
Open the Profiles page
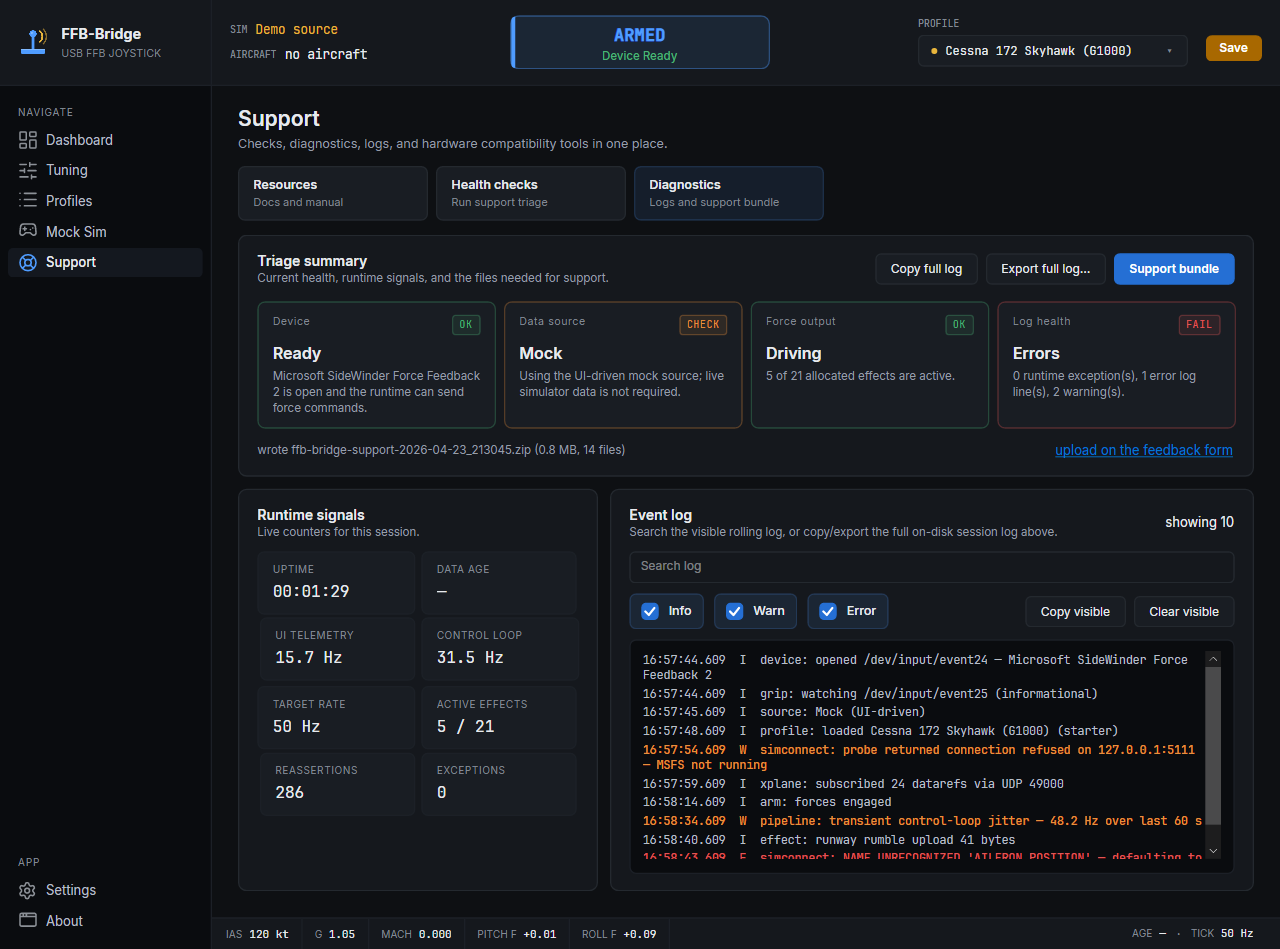[x=105, y=201]
